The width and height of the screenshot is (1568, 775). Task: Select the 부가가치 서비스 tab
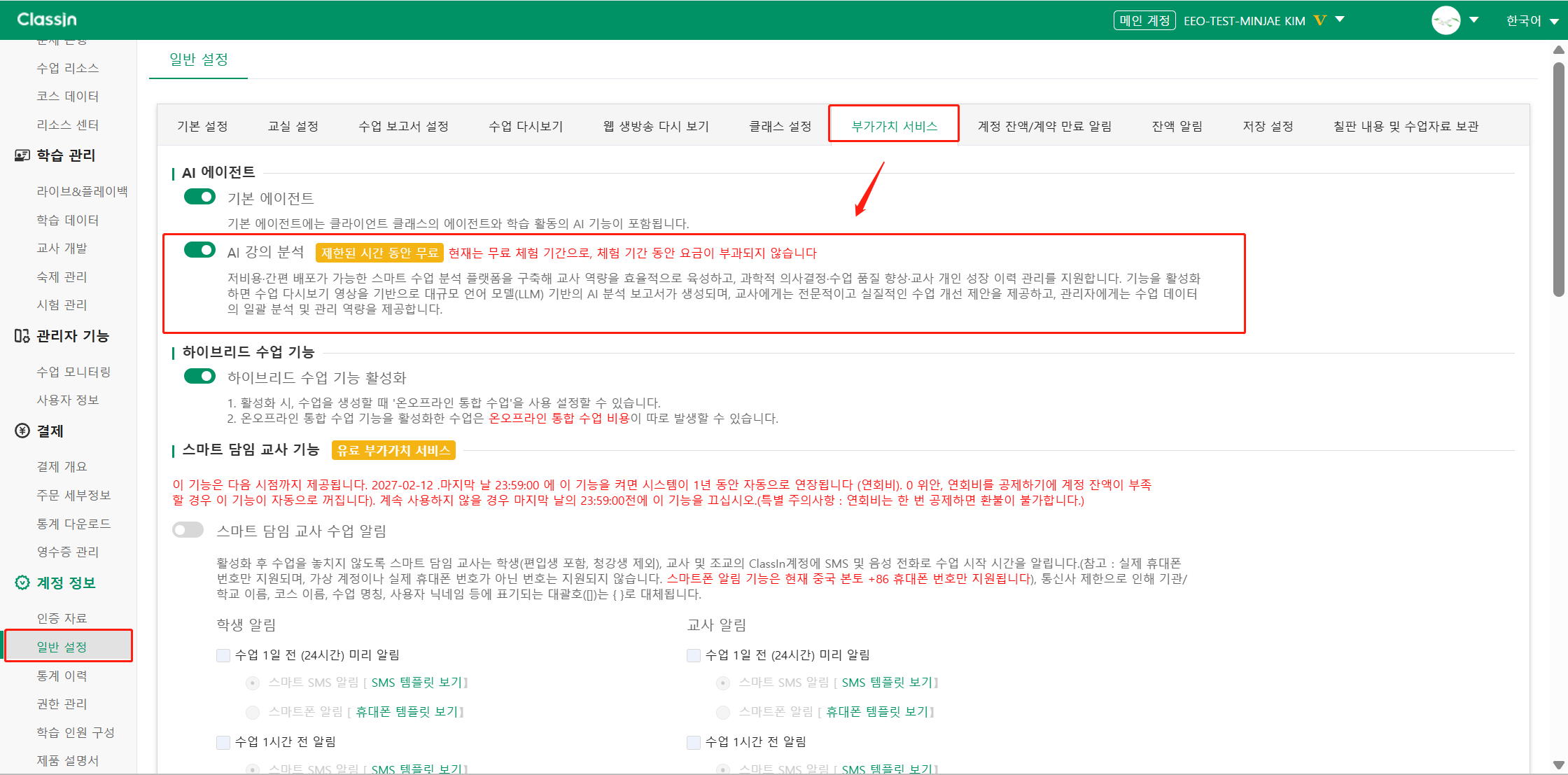coord(894,126)
